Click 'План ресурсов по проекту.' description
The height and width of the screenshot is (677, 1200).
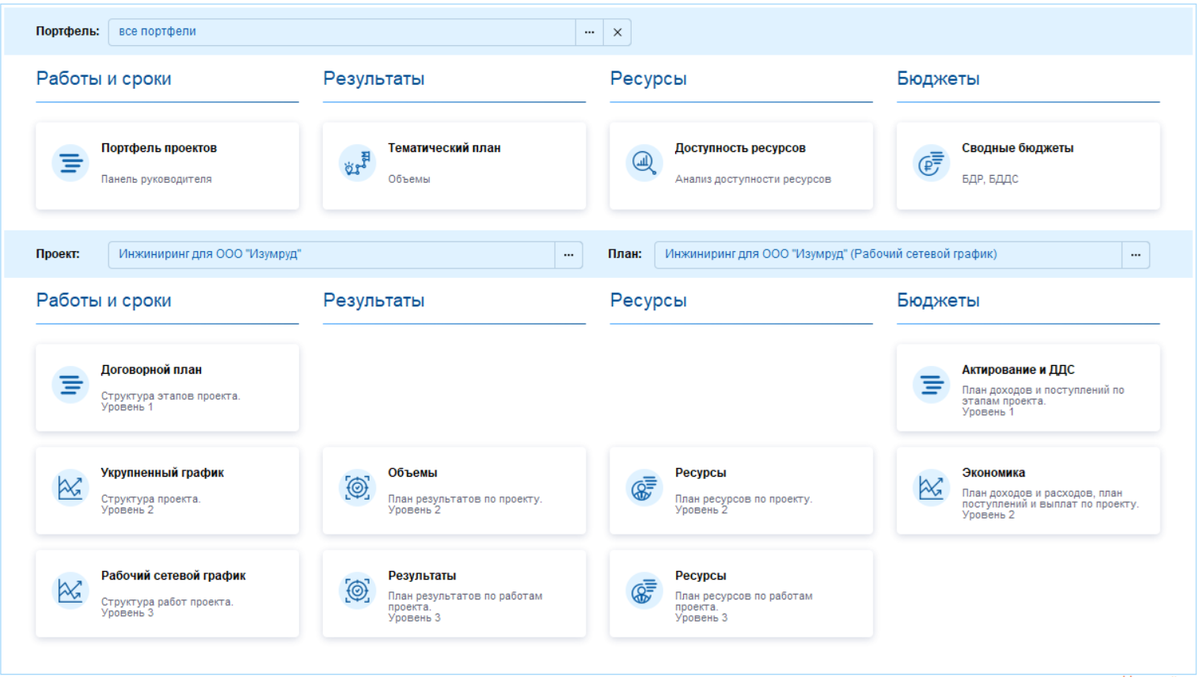coord(744,499)
